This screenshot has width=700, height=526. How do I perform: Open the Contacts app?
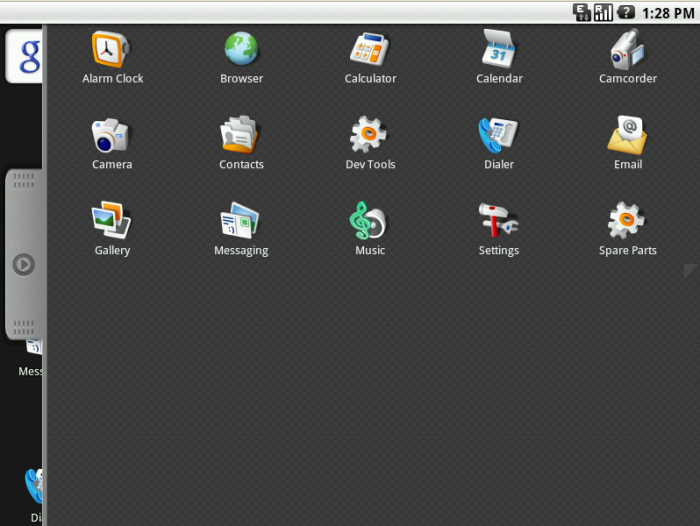pyautogui.click(x=241, y=144)
